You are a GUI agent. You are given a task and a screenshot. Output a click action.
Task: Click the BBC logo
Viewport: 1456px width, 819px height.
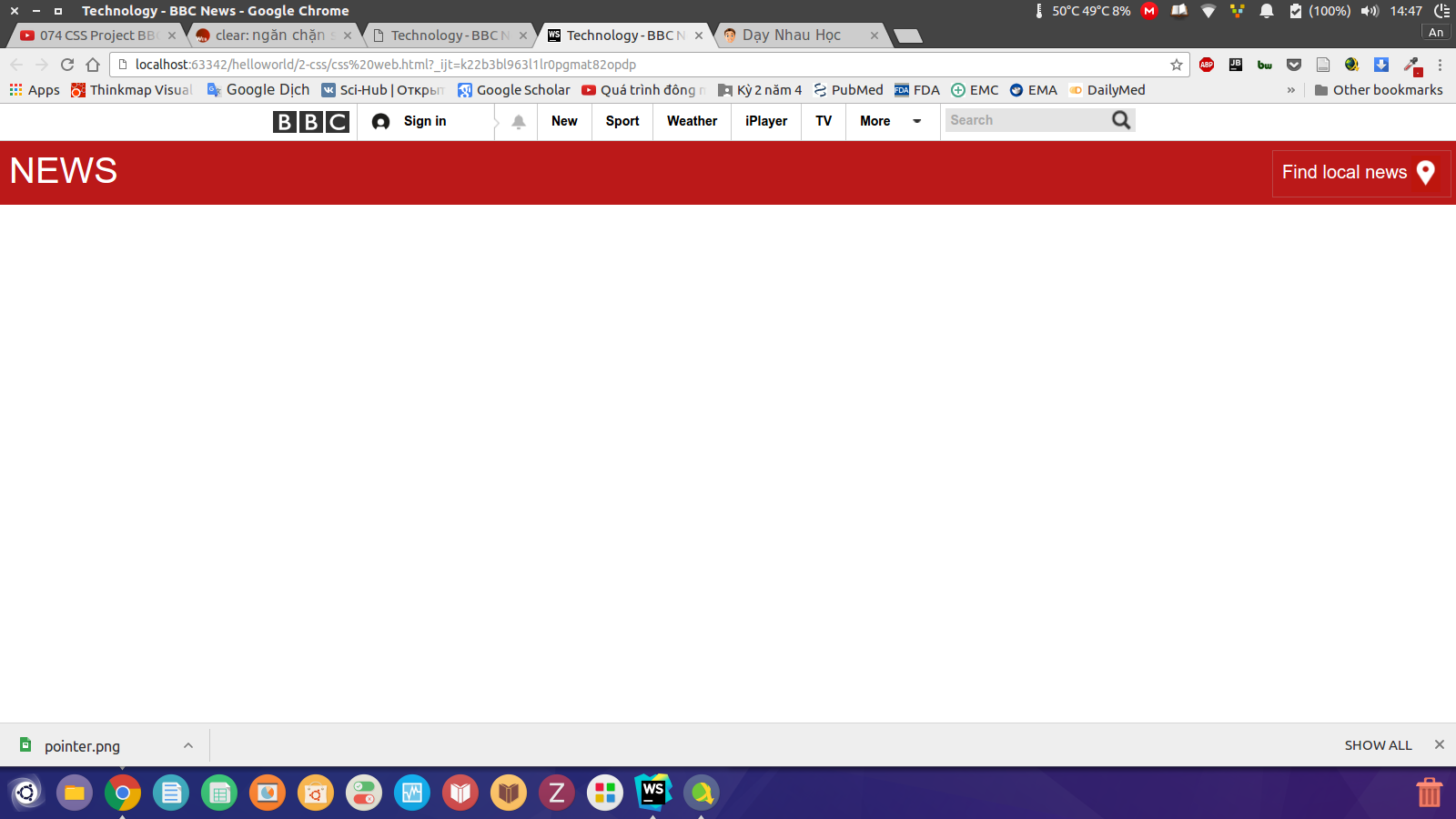tap(310, 122)
